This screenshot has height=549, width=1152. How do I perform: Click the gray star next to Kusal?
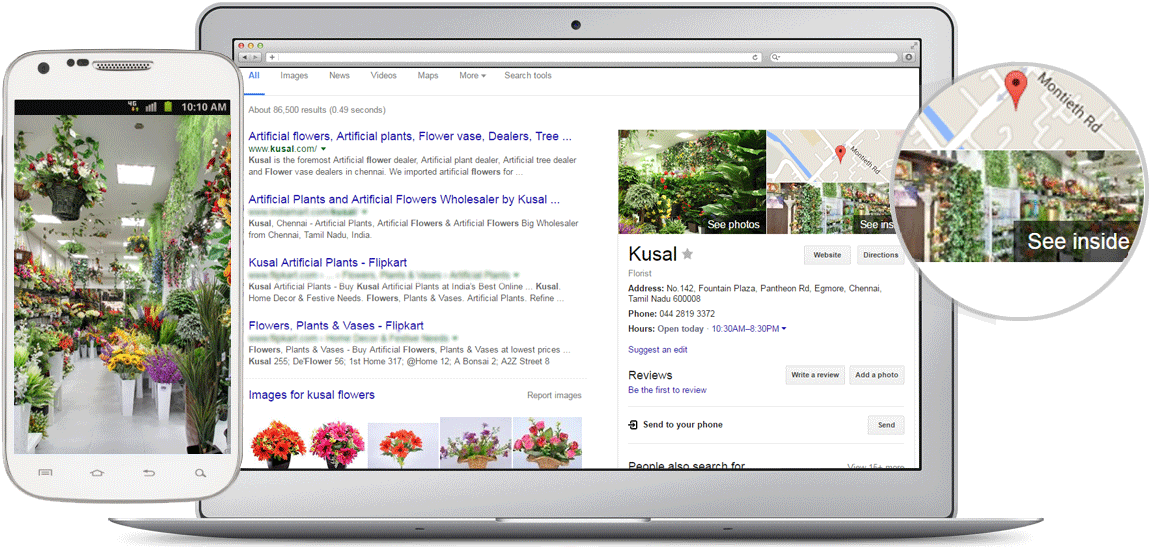[x=687, y=254]
